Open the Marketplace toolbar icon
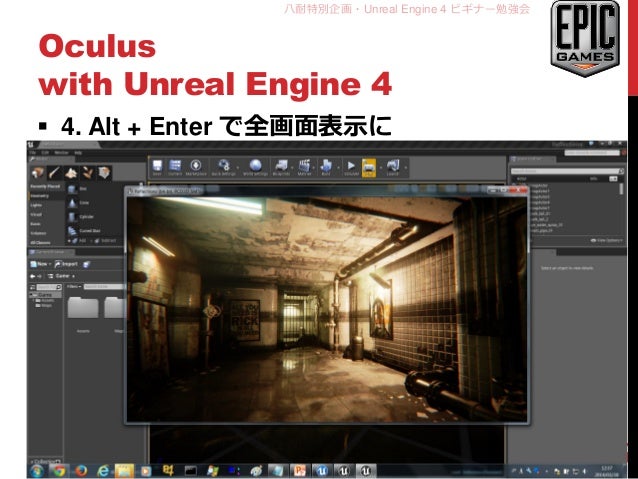 196,167
